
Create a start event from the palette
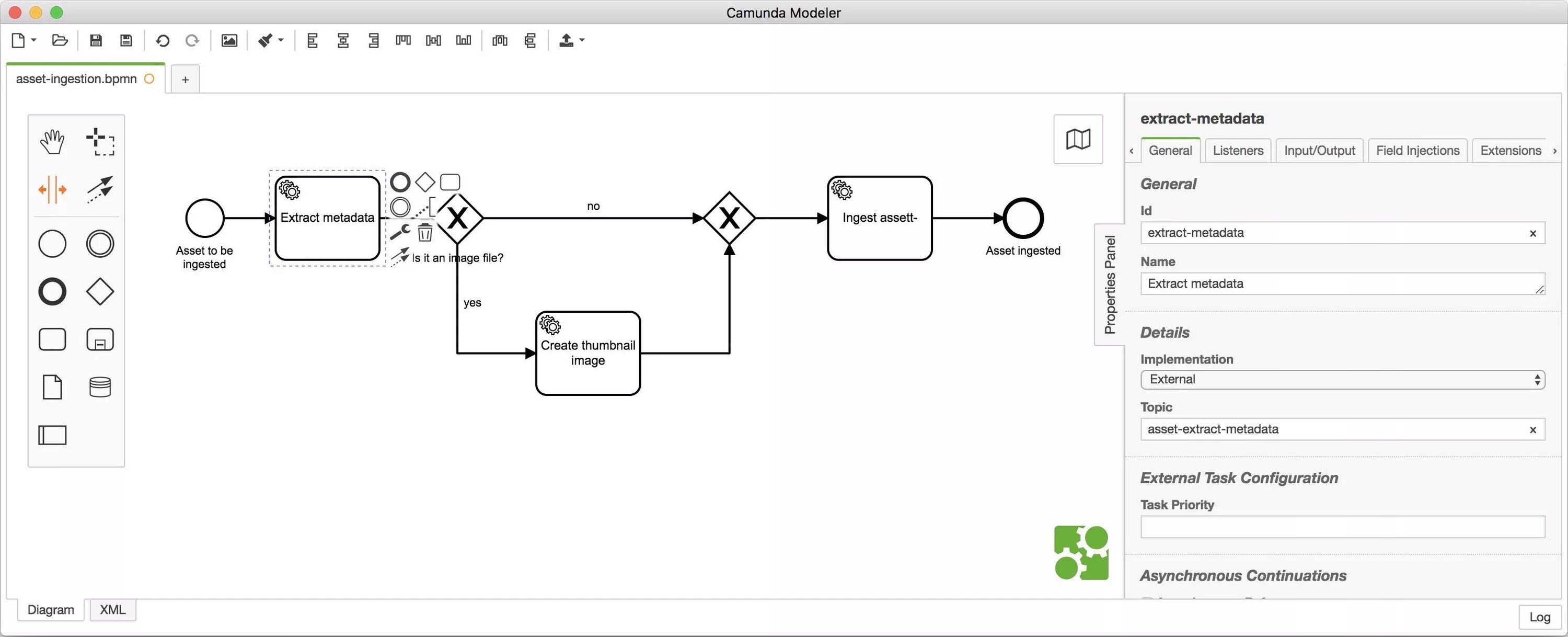pyautogui.click(x=52, y=243)
